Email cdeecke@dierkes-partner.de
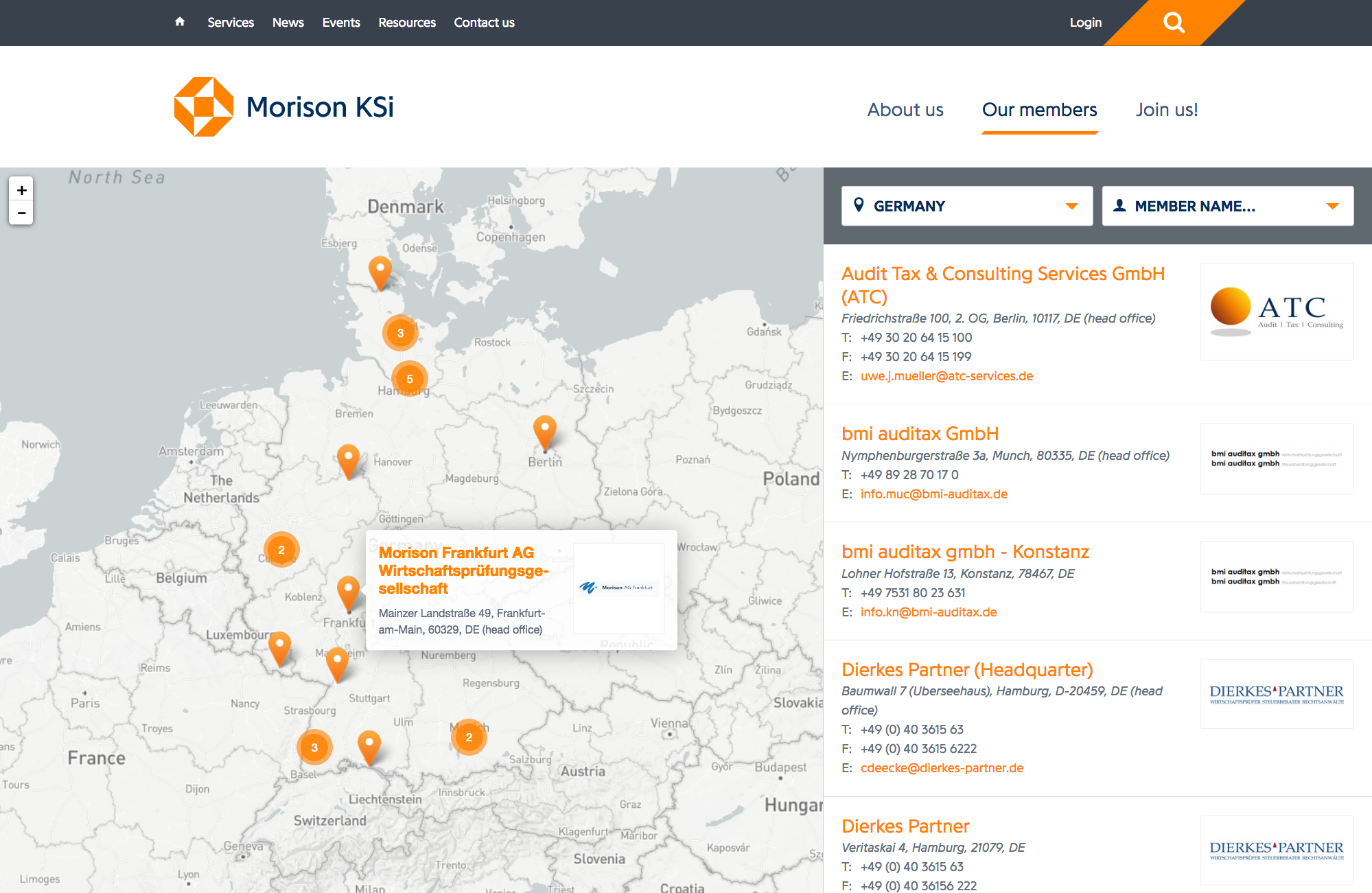The image size is (1372, 893). coord(942,768)
